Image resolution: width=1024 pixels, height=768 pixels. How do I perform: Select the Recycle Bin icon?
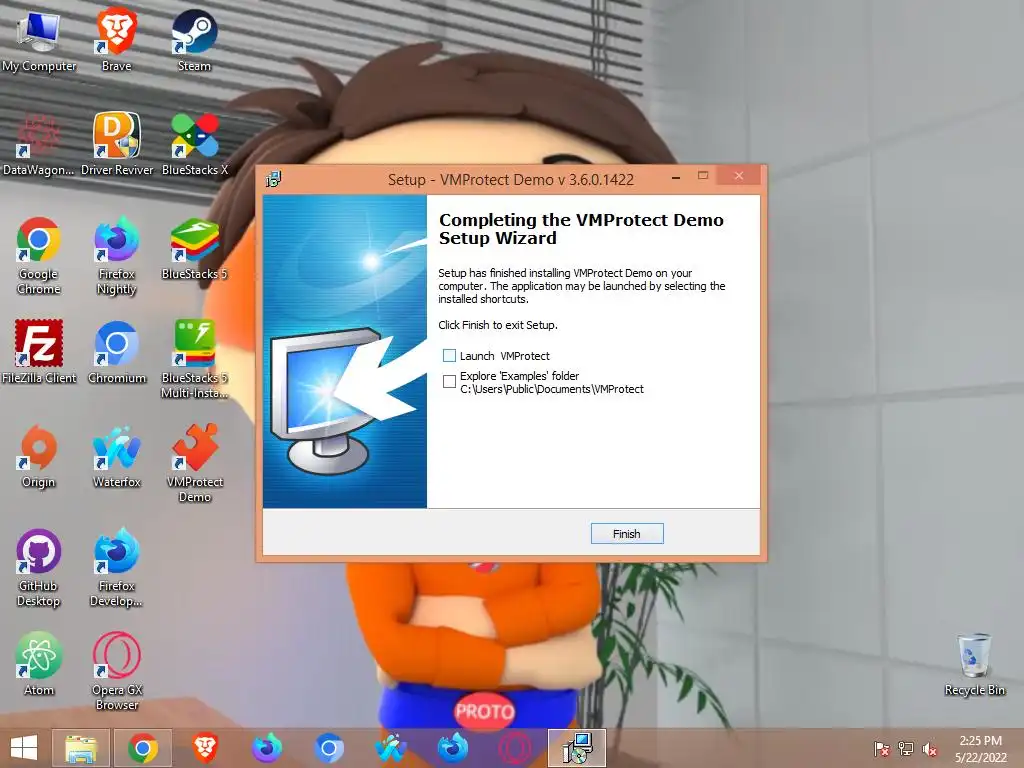click(974, 664)
